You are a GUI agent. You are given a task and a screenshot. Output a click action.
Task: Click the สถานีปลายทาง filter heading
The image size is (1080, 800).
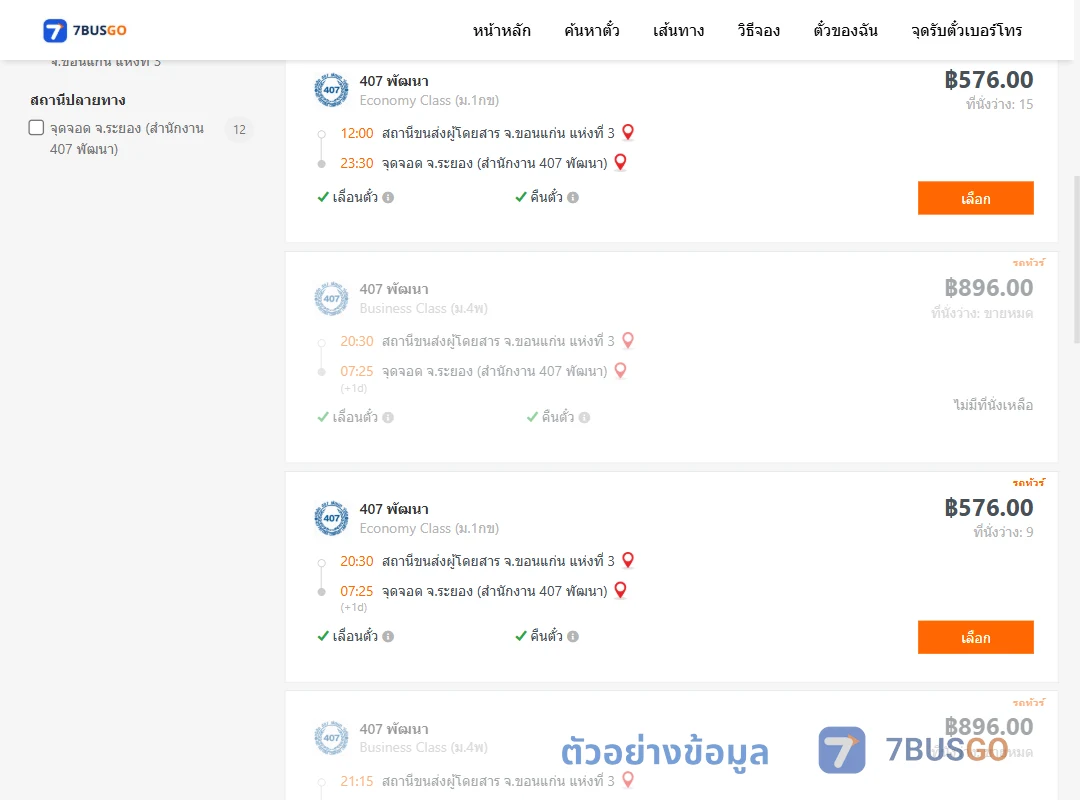coord(78,100)
